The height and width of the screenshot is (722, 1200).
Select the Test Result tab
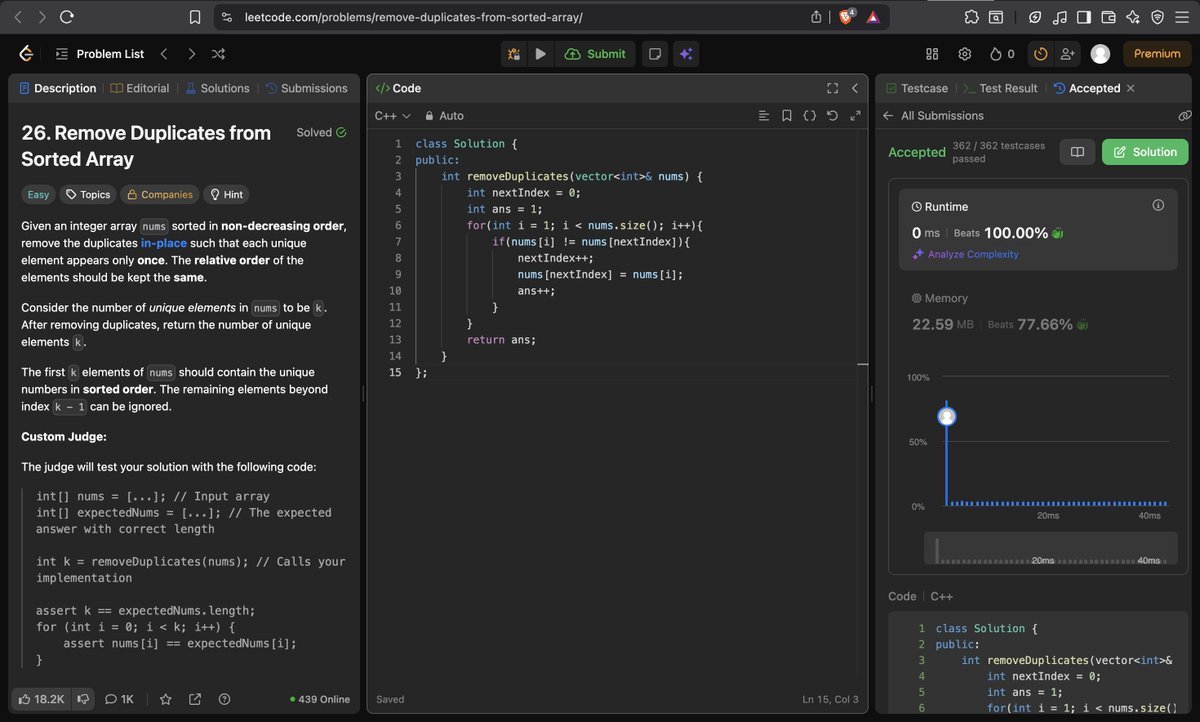1000,88
